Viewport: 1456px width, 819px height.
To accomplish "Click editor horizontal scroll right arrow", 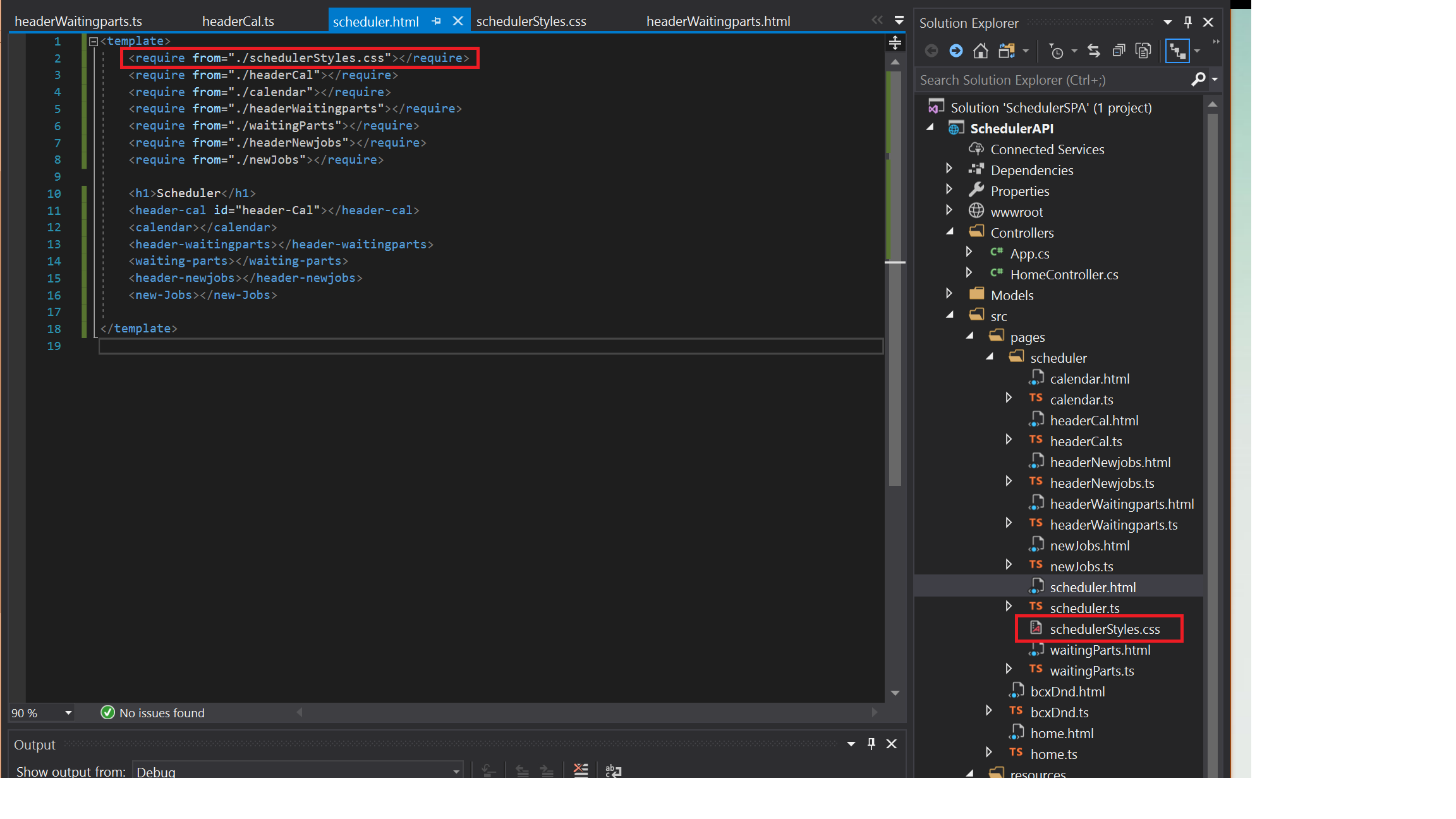I will pos(874,712).
